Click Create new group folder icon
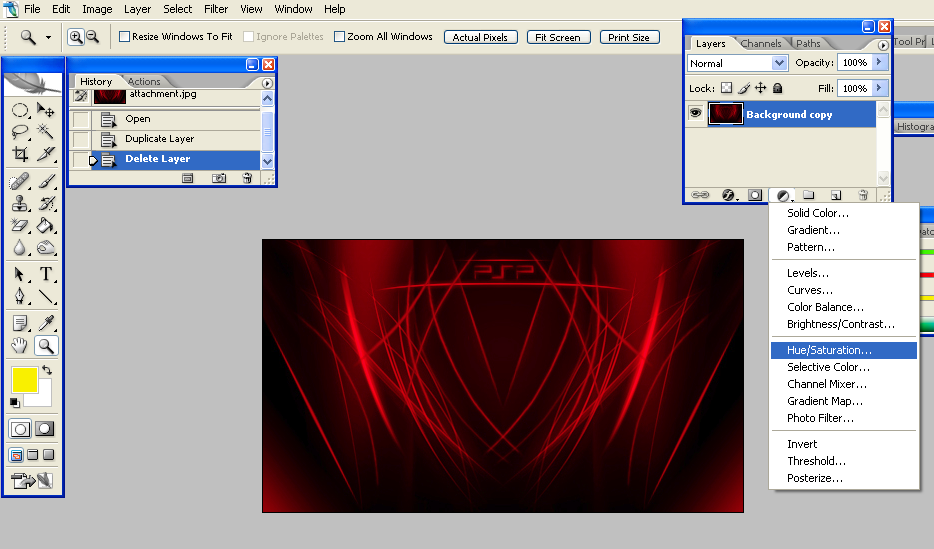 click(x=808, y=195)
